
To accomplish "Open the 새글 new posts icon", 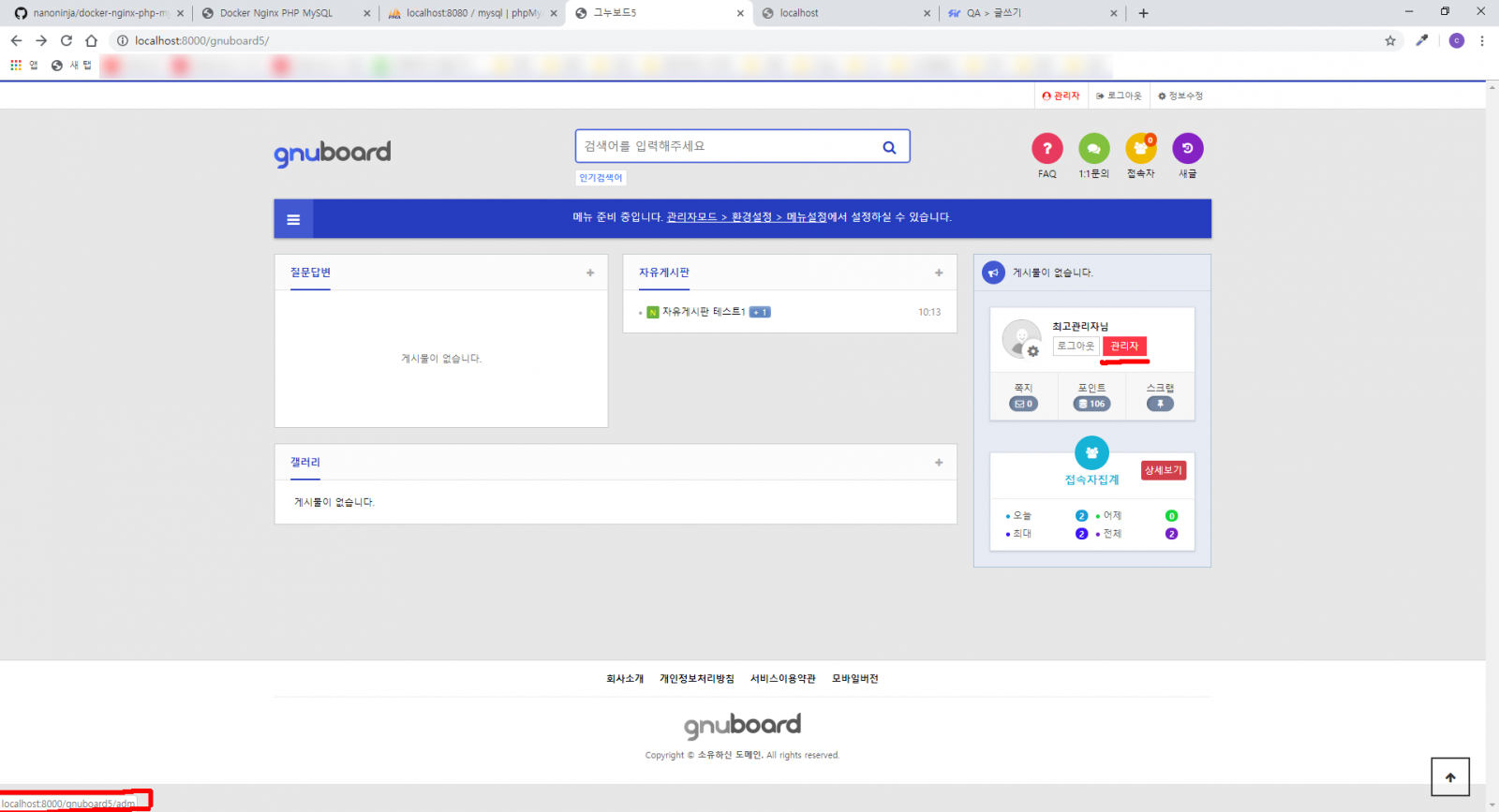I will point(1187,148).
